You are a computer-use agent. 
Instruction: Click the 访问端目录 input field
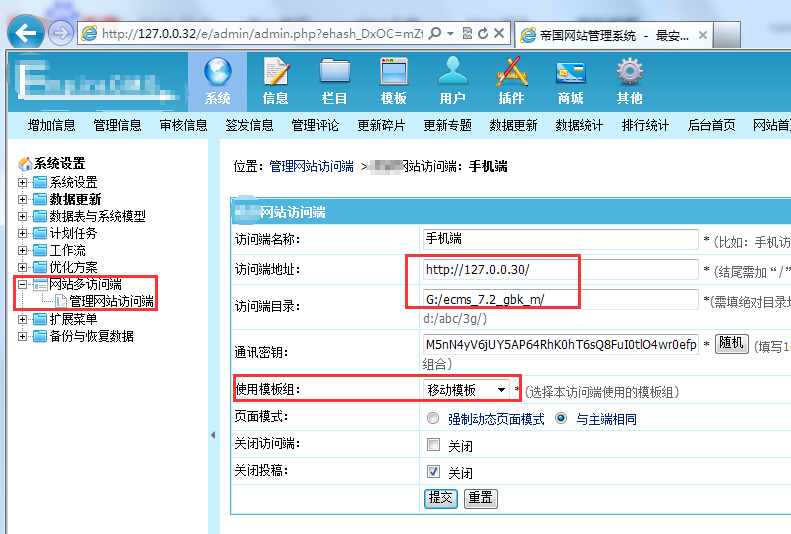(560, 300)
